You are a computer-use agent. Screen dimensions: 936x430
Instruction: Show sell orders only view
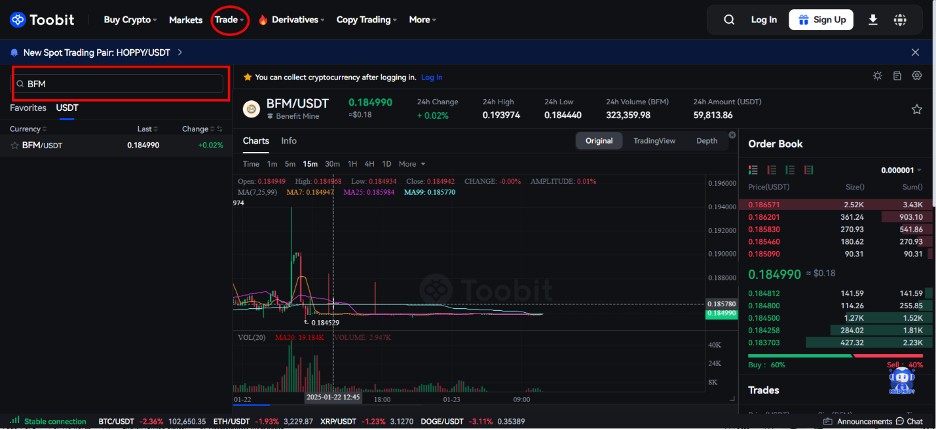click(x=771, y=170)
